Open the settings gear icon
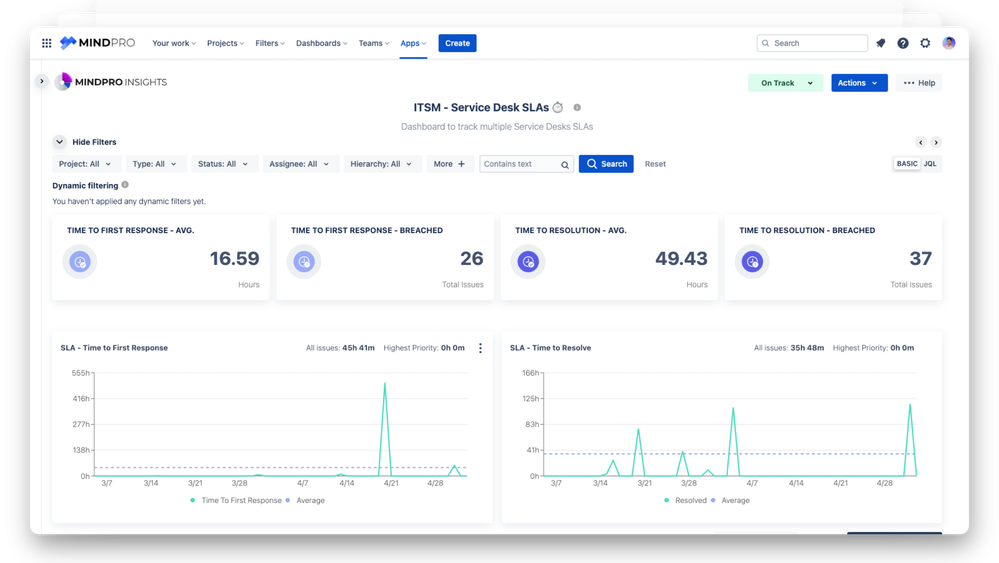The height and width of the screenshot is (563, 999). point(925,43)
